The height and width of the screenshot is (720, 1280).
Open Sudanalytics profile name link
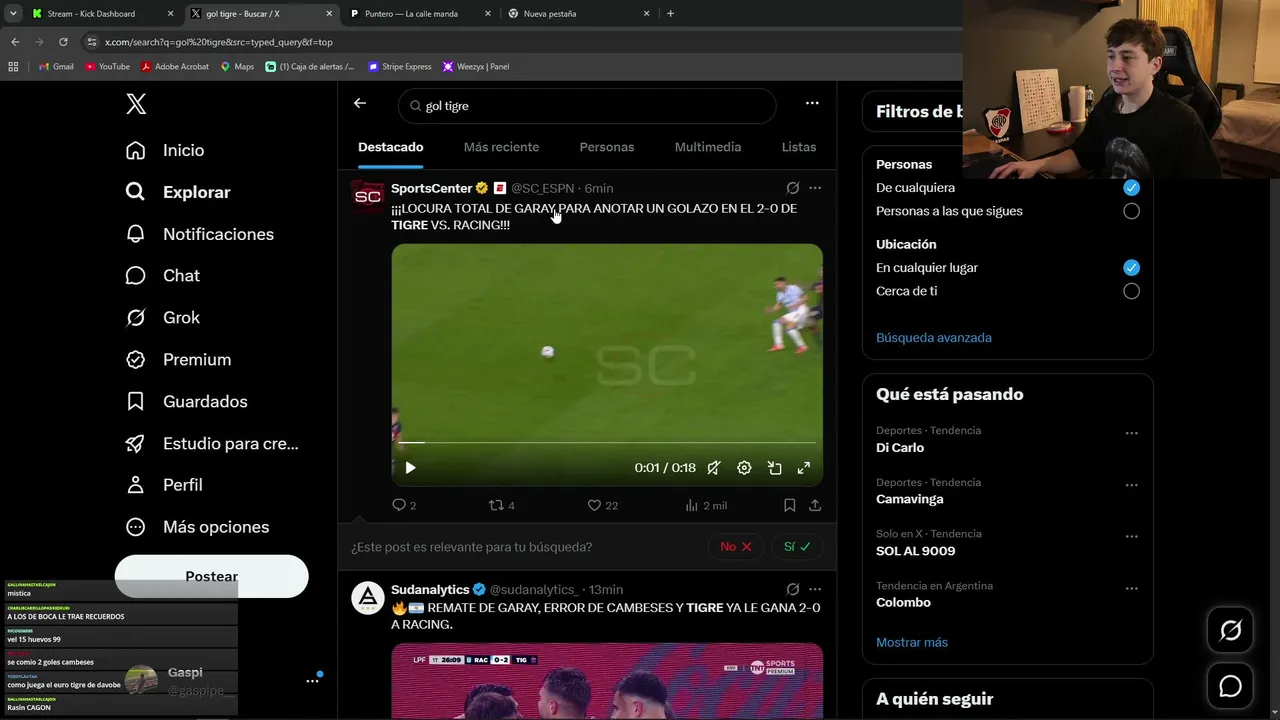430,590
